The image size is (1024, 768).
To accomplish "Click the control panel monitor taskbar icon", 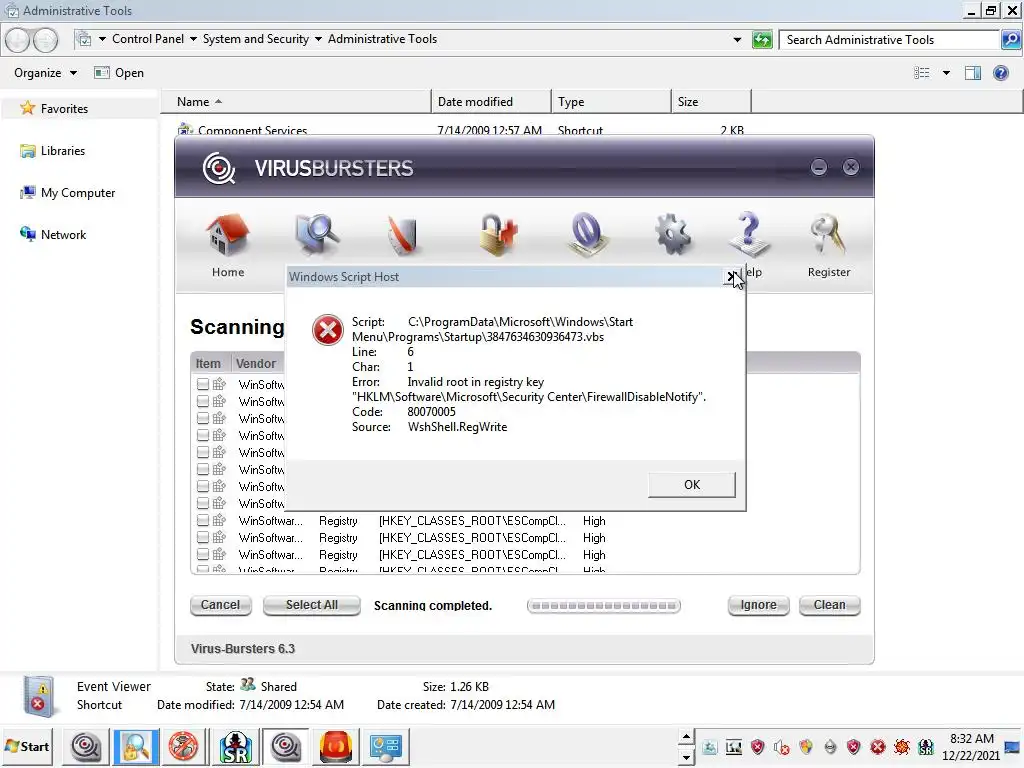I will pyautogui.click(x=385, y=746).
